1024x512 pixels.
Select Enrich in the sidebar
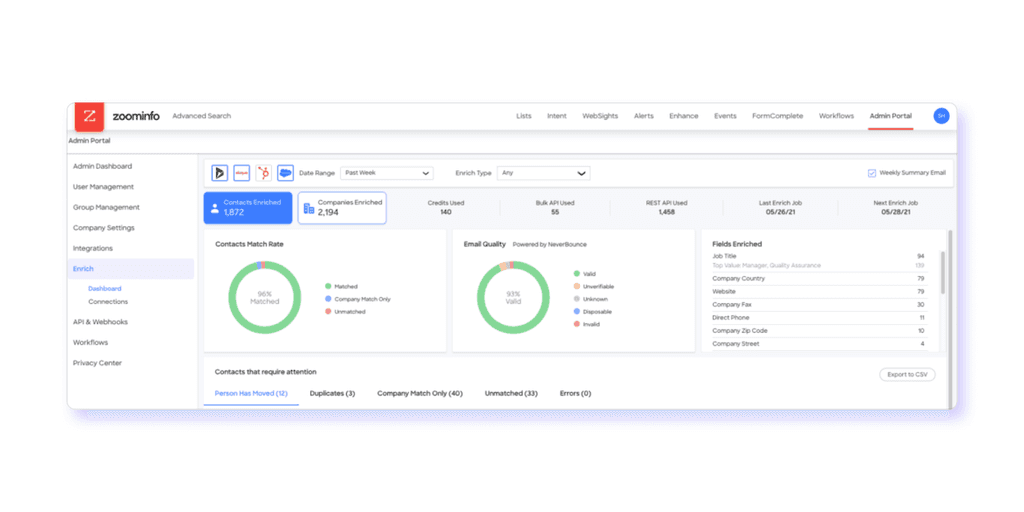(131, 269)
